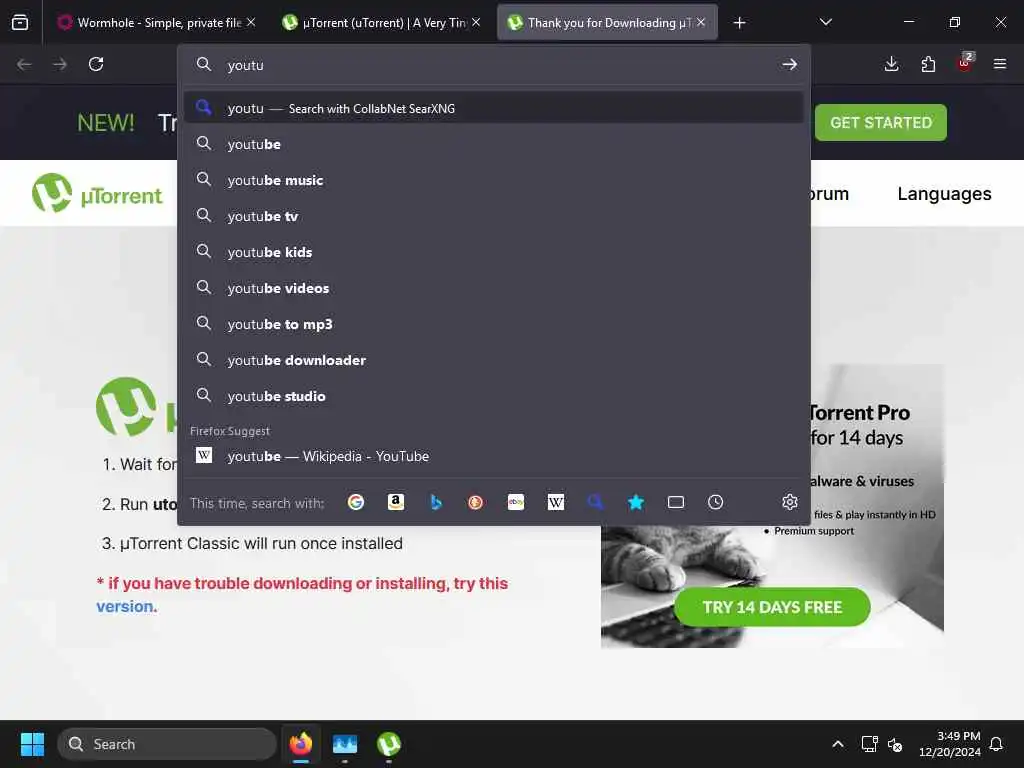Follow the 'version' link
This screenshot has width=1024, height=768.
coord(125,606)
